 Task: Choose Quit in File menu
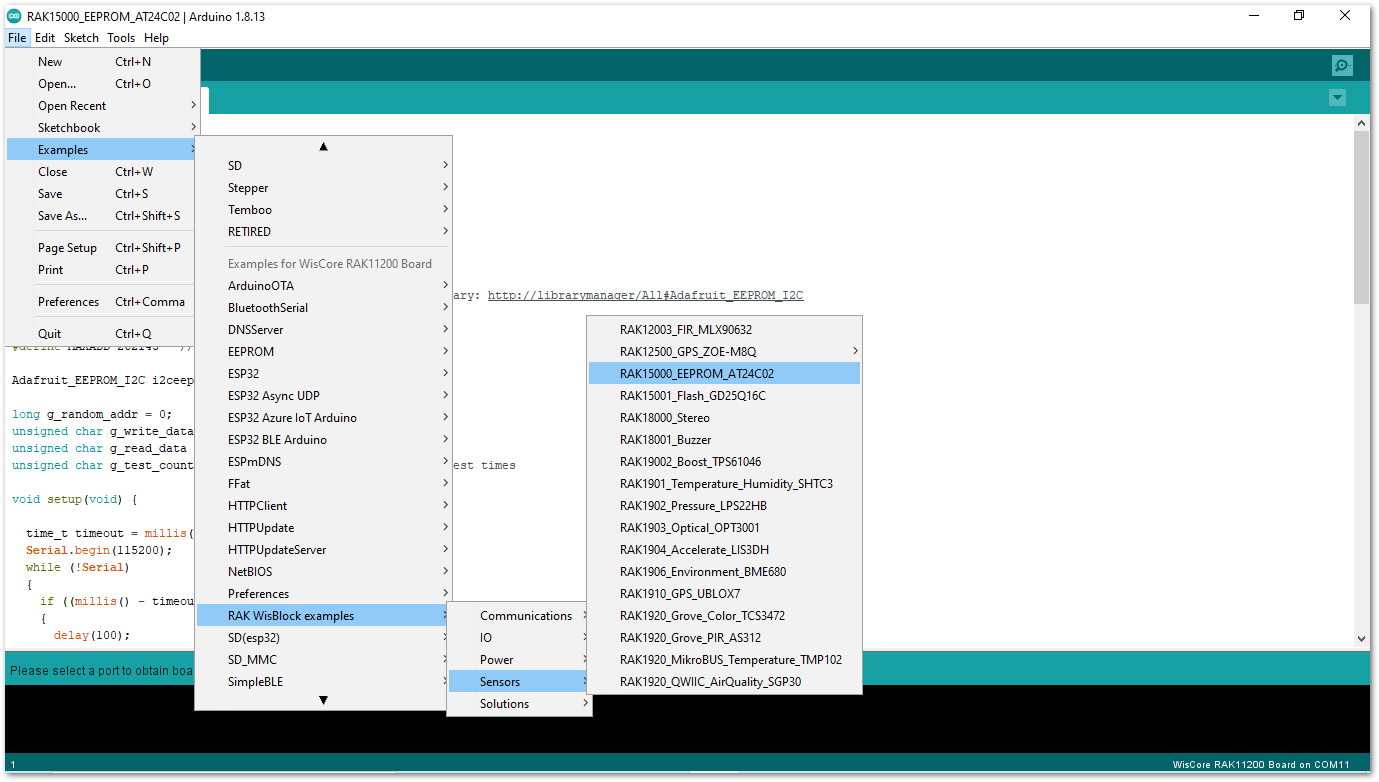click(x=102, y=334)
